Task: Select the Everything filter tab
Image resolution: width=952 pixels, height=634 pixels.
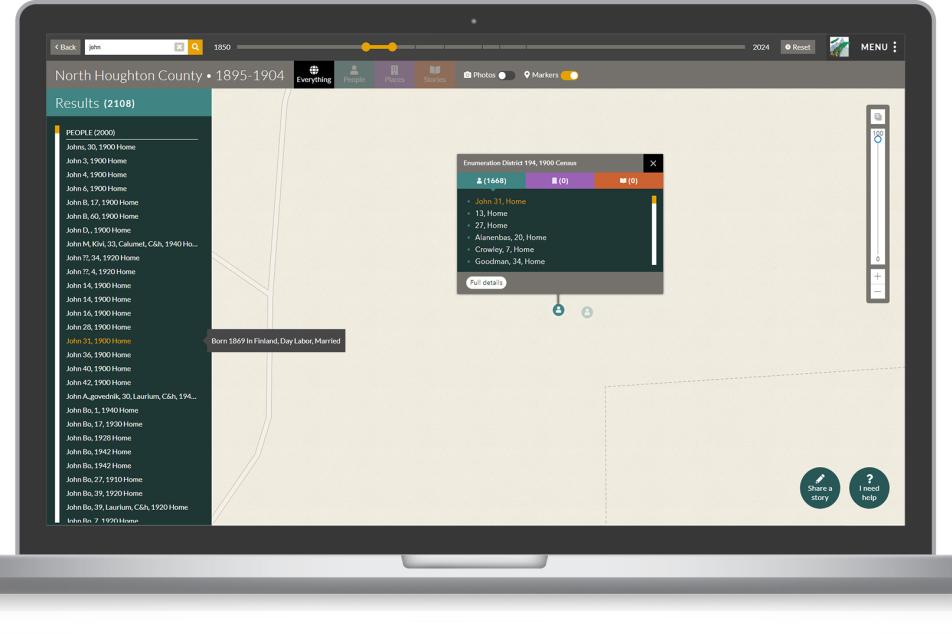Action: click(314, 75)
